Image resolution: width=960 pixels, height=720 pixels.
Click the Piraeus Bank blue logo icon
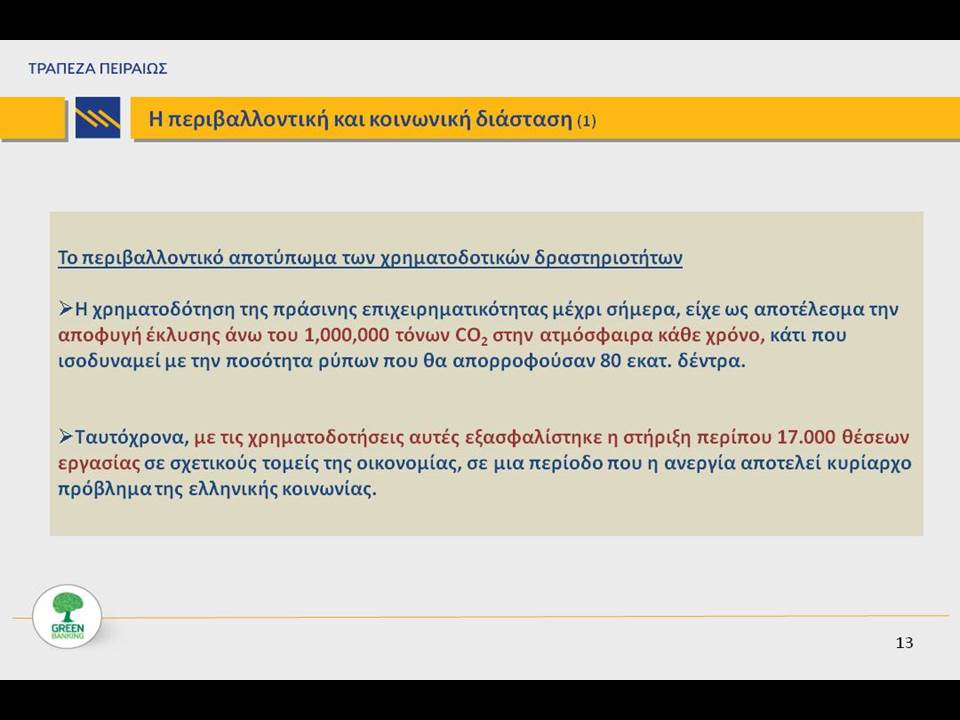98,118
